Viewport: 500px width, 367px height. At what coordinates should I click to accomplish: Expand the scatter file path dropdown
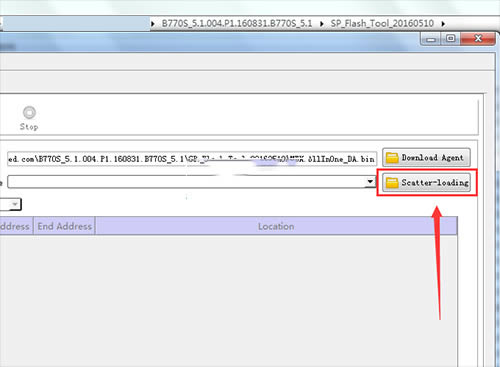[x=370, y=182]
